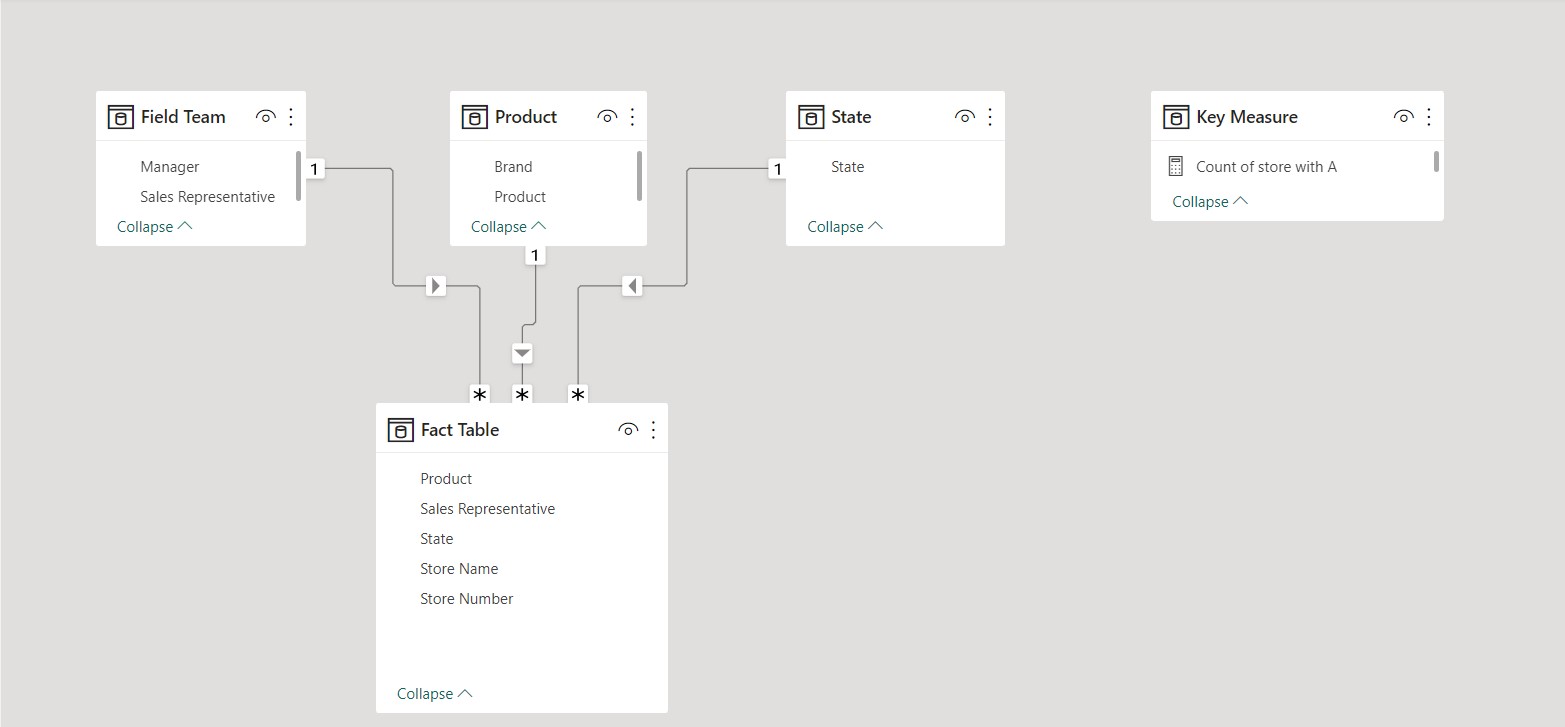The width and height of the screenshot is (1565, 727).
Task: Collapse the Field Team table card
Action: coord(154,227)
